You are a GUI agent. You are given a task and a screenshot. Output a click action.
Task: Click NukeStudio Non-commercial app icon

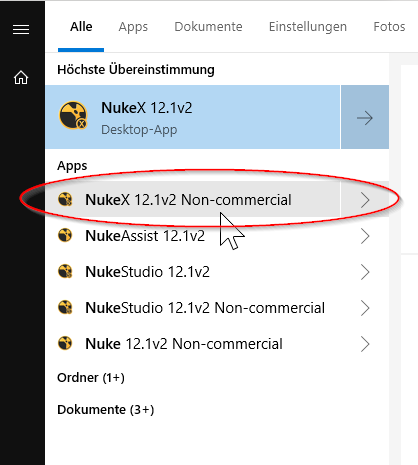[x=65, y=308]
